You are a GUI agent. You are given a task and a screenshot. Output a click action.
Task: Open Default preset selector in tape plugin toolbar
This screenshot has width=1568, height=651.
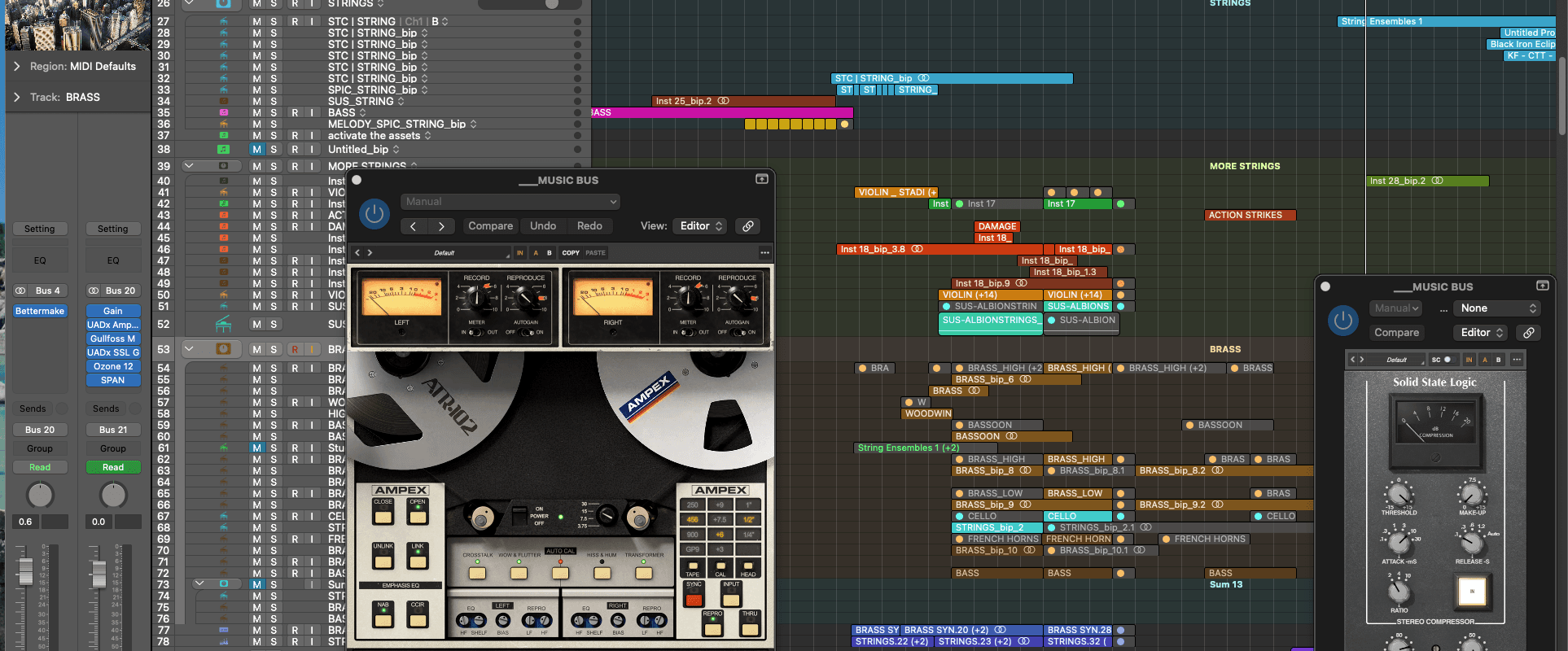pos(444,253)
